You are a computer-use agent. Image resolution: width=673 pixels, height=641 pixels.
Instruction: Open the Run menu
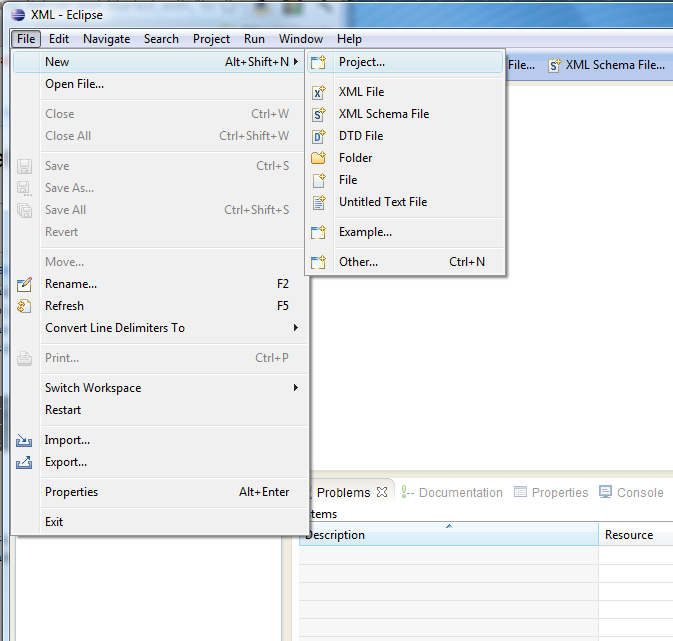[x=254, y=39]
